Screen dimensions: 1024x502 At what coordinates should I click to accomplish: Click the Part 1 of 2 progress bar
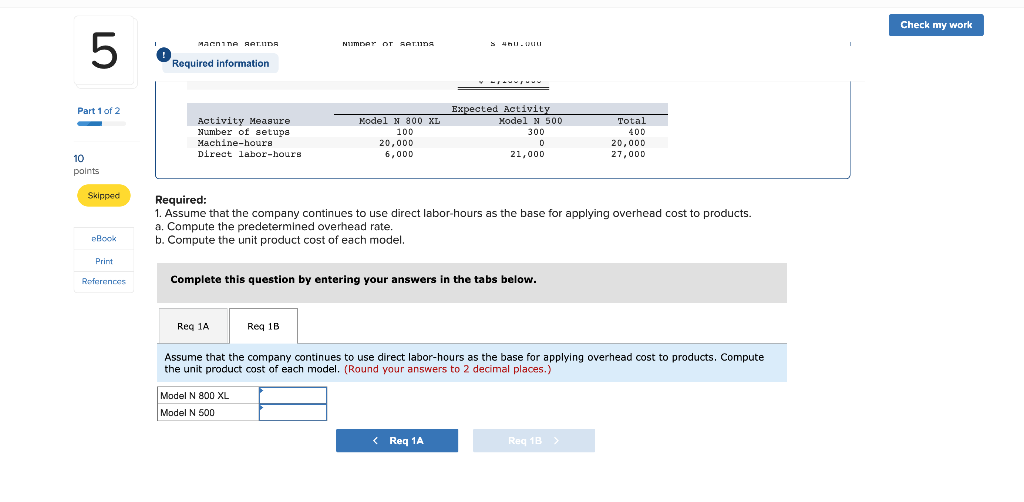coord(101,123)
